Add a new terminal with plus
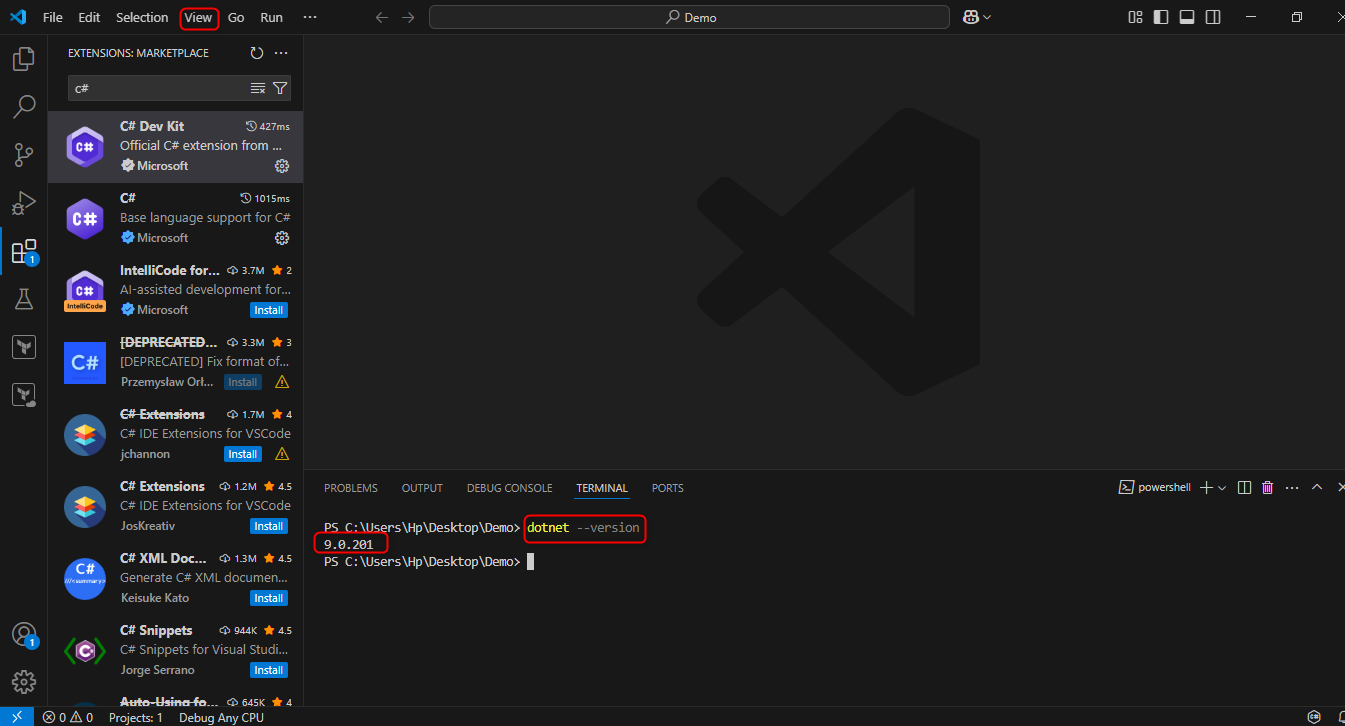The image size is (1345, 726). coord(1206,488)
